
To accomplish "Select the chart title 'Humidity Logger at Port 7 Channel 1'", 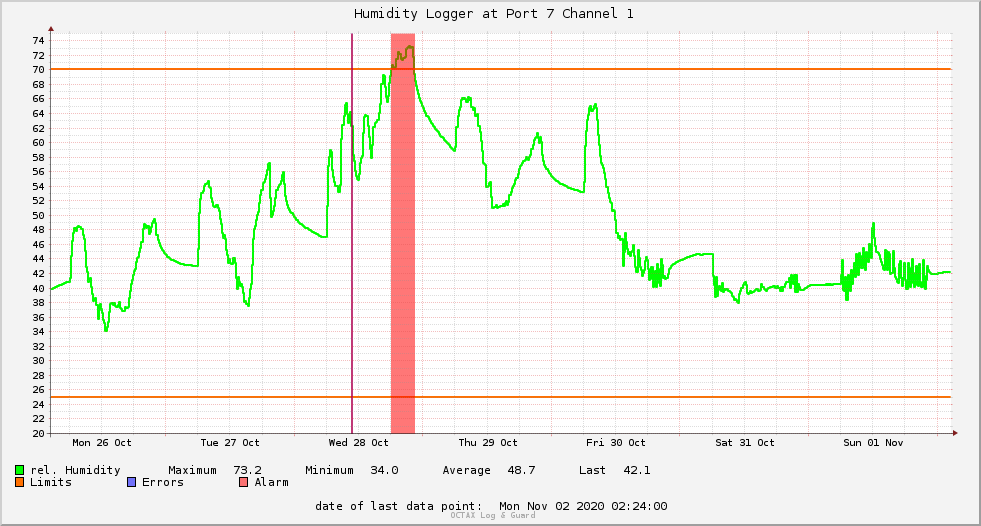I will pos(494,14).
